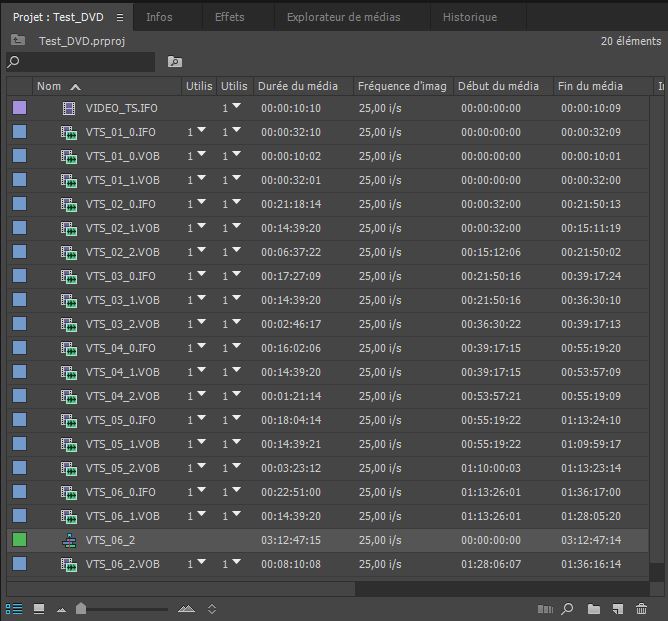
Task: Open the Projet panel menu icon
Action: (x=120, y=17)
